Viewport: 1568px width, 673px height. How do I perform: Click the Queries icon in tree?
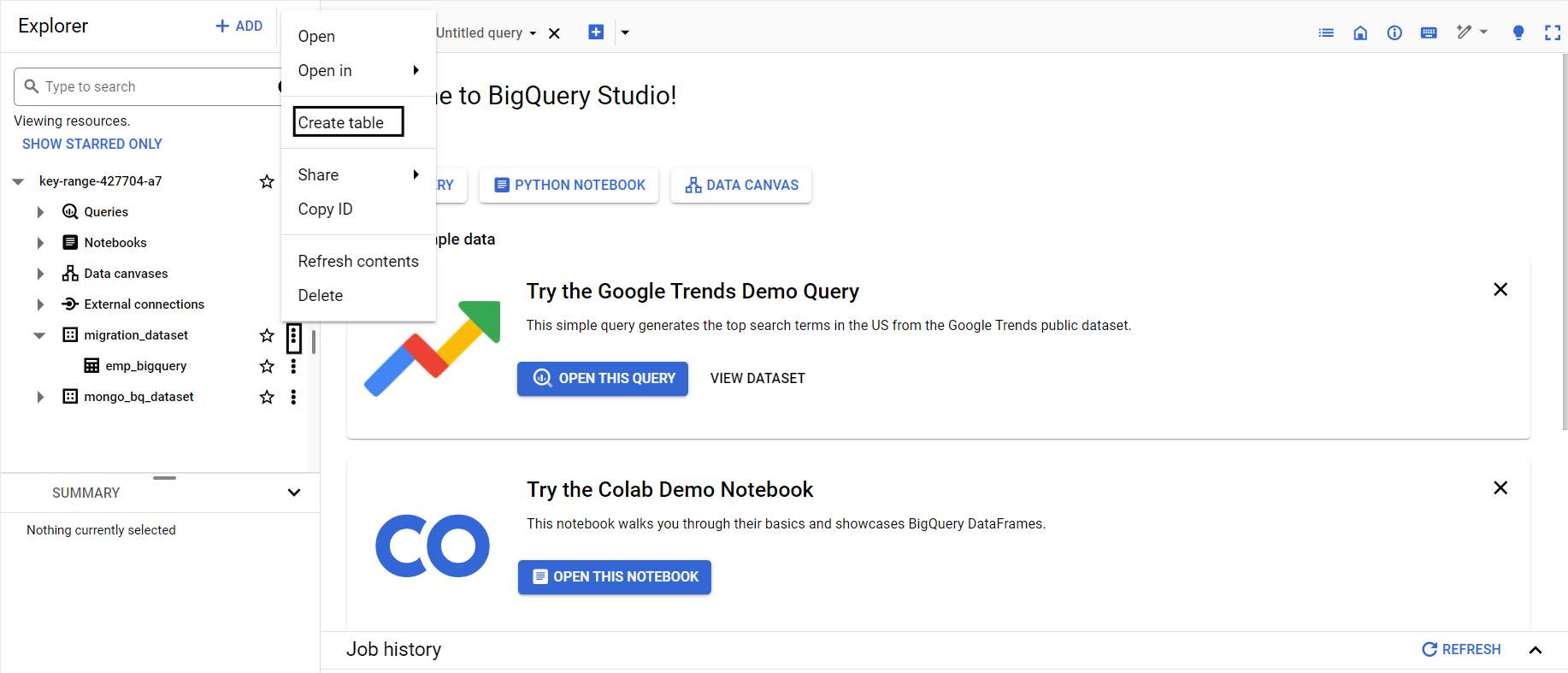pos(70,211)
